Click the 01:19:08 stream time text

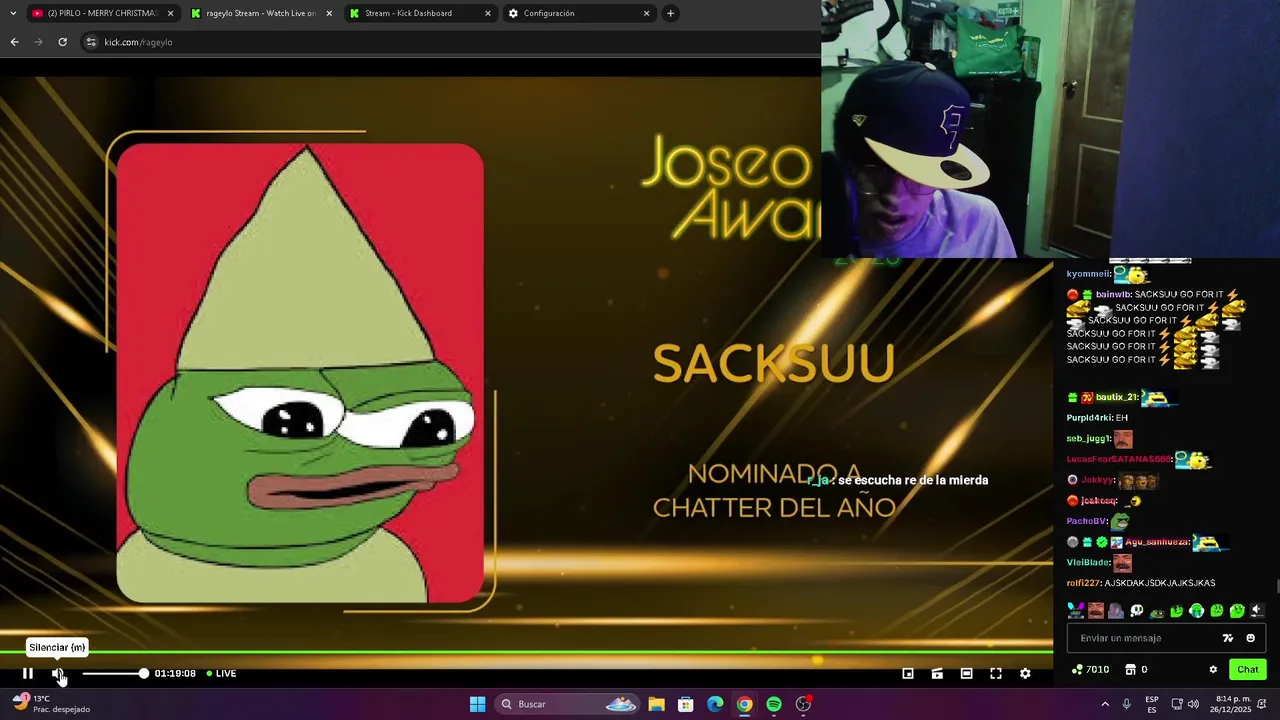pos(175,674)
